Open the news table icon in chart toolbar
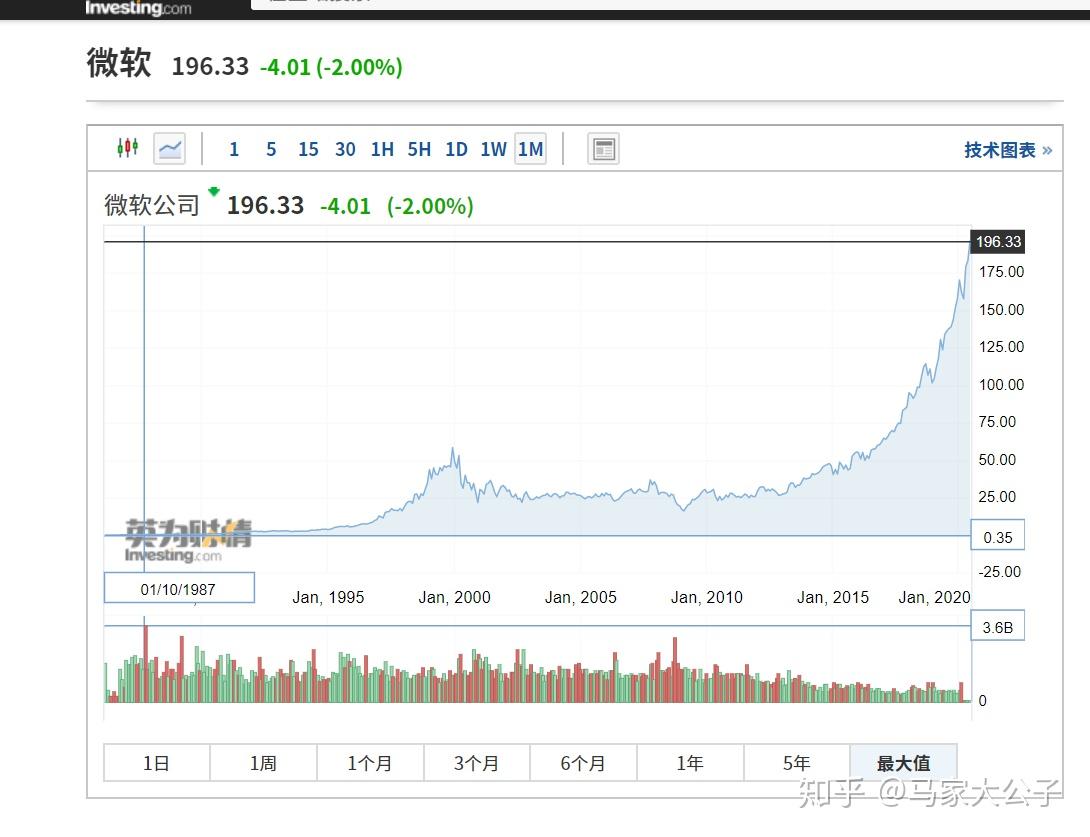 pos(603,149)
